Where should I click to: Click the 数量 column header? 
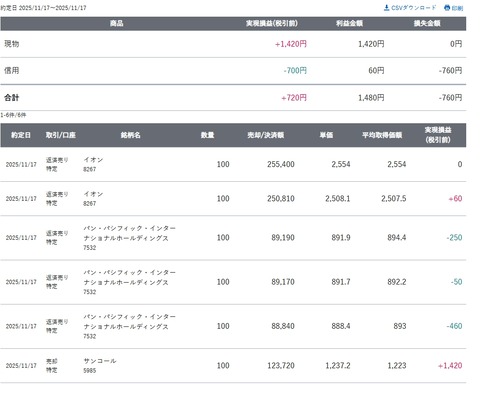click(x=207, y=135)
